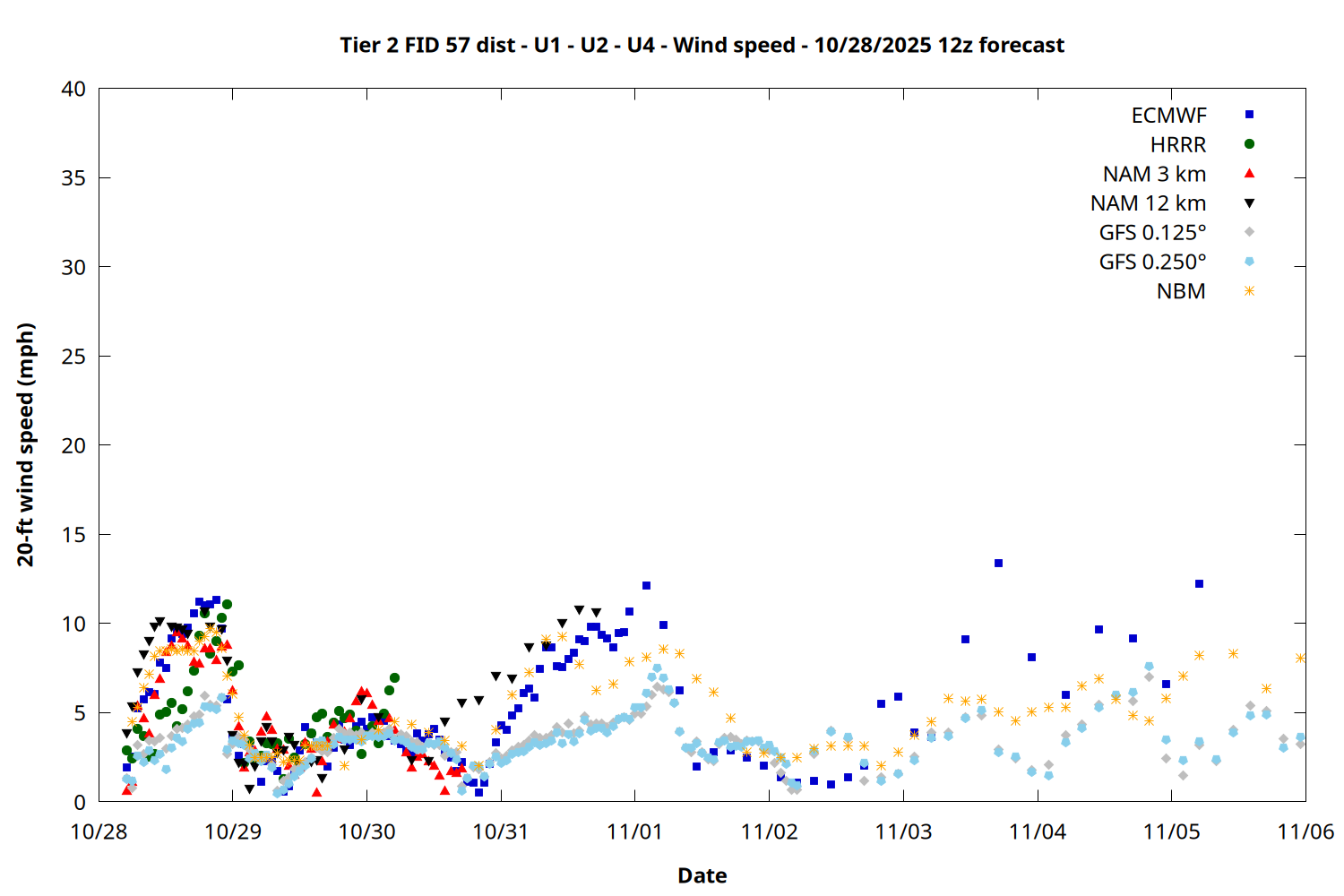Click the 15 y-axis tick label
This screenshot has height=896, width=1344.
click(x=74, y=534)
